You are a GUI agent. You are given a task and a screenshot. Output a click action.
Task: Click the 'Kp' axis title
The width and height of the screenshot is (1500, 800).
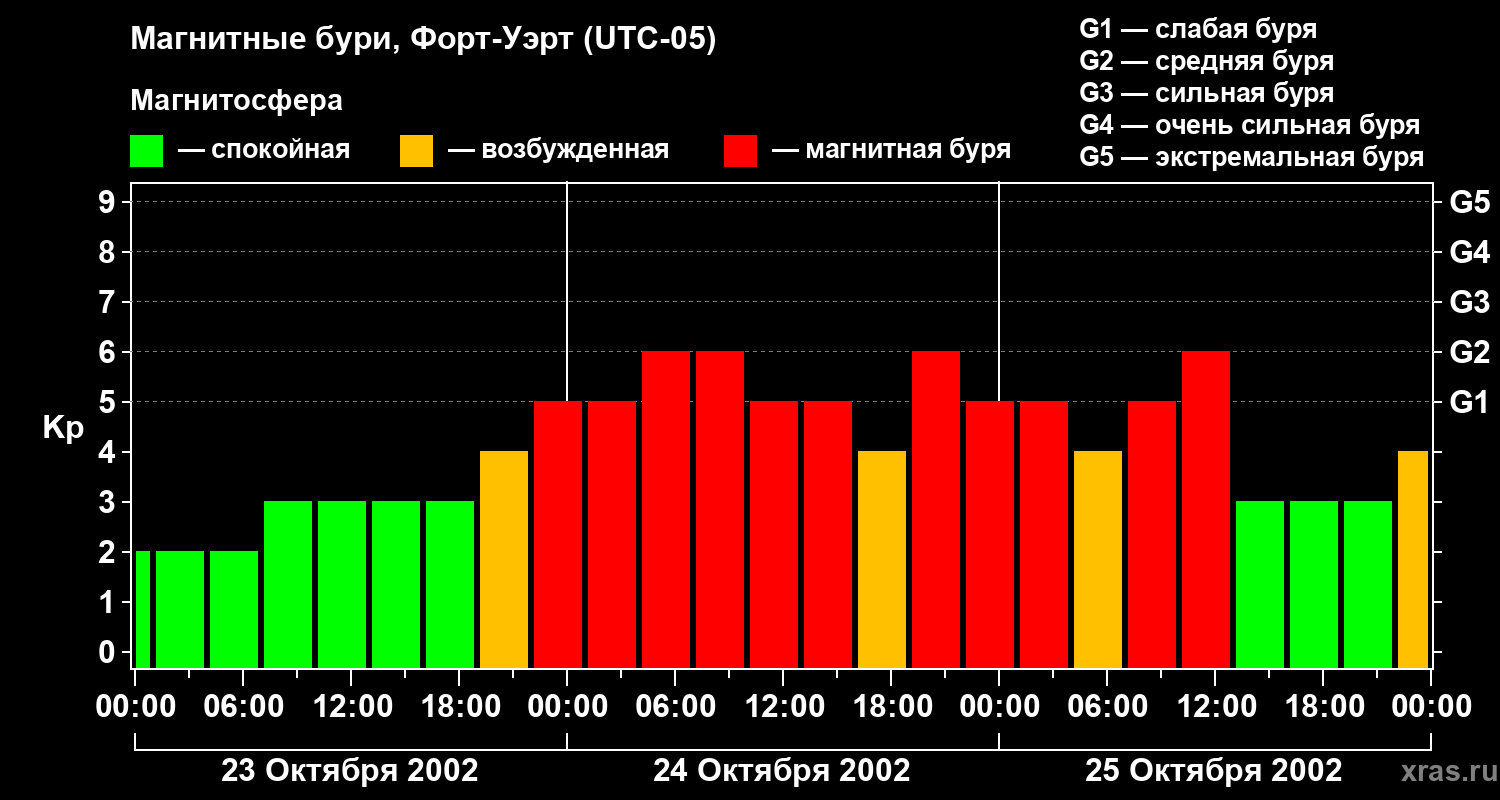[x=63, y=428]
